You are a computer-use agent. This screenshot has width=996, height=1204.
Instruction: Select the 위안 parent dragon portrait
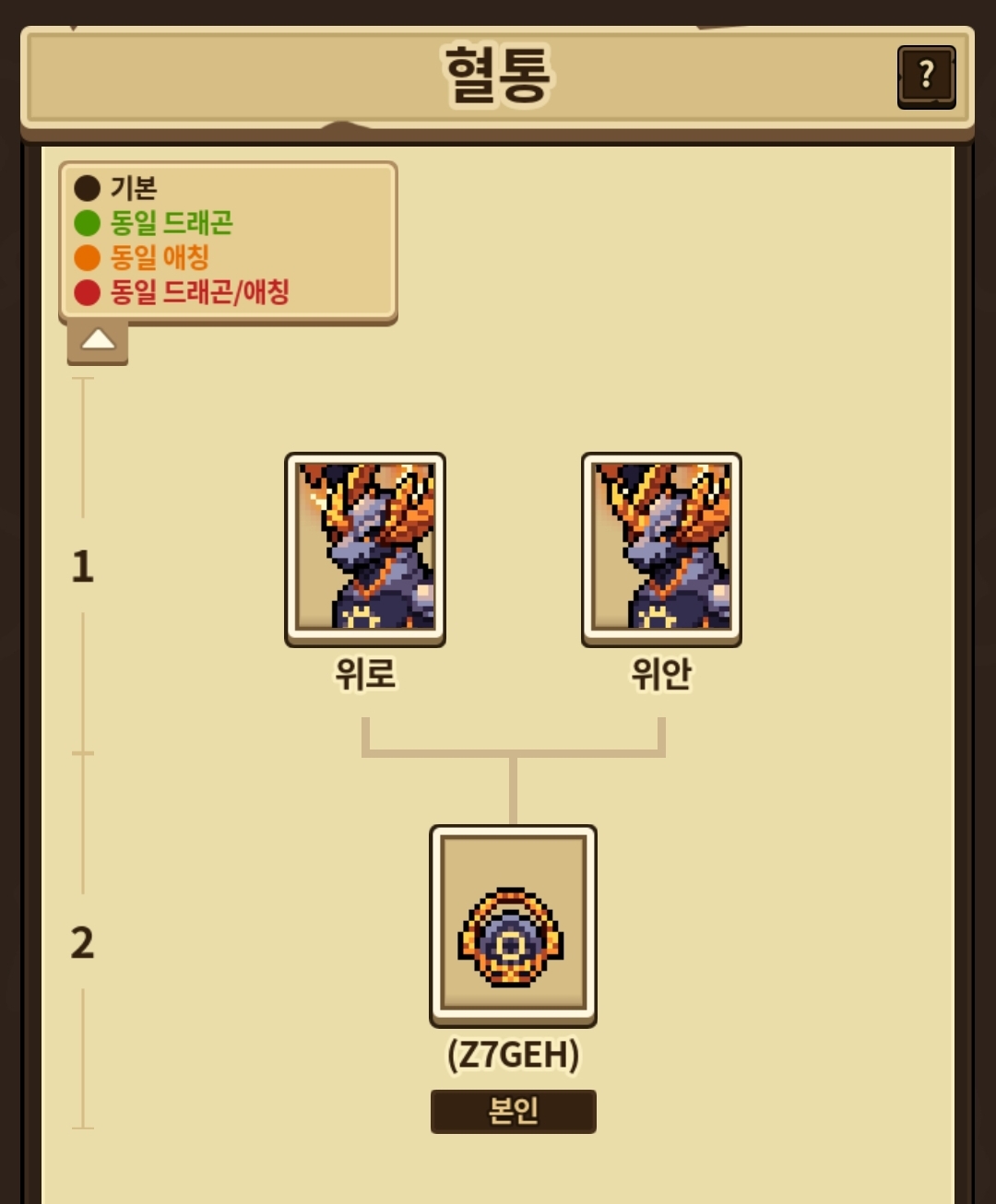coord(661,549)
